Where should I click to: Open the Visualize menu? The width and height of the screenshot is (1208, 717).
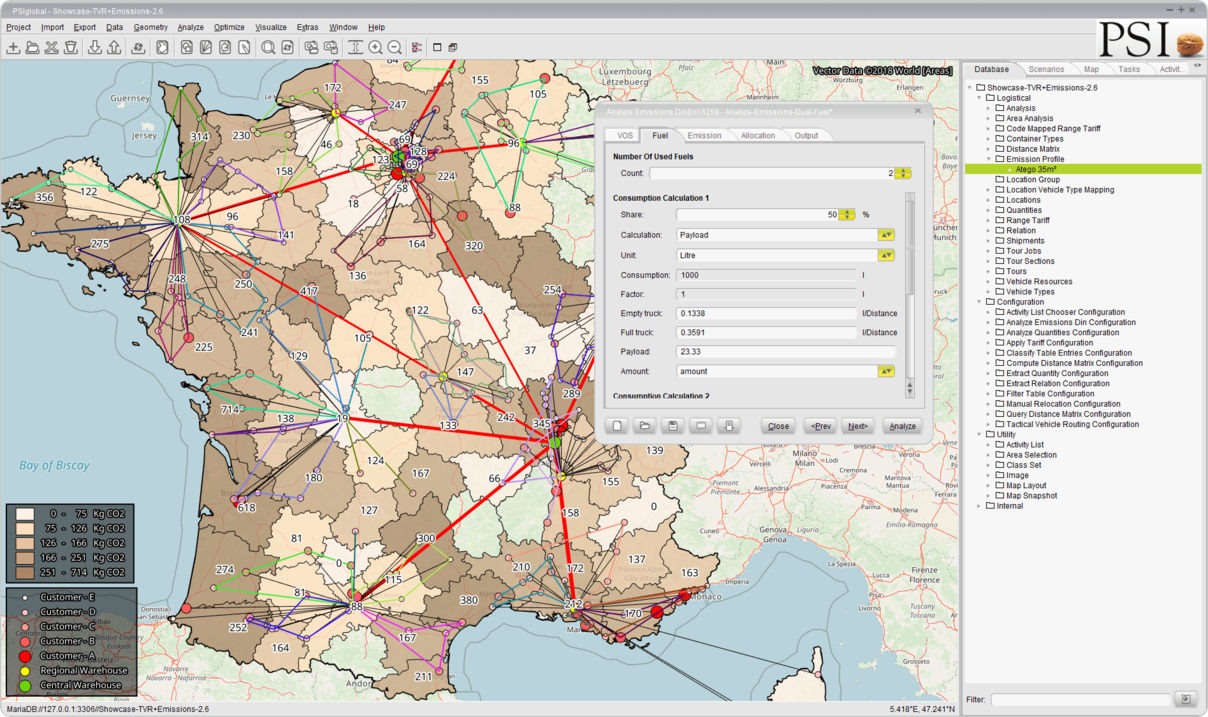point(270,27)
